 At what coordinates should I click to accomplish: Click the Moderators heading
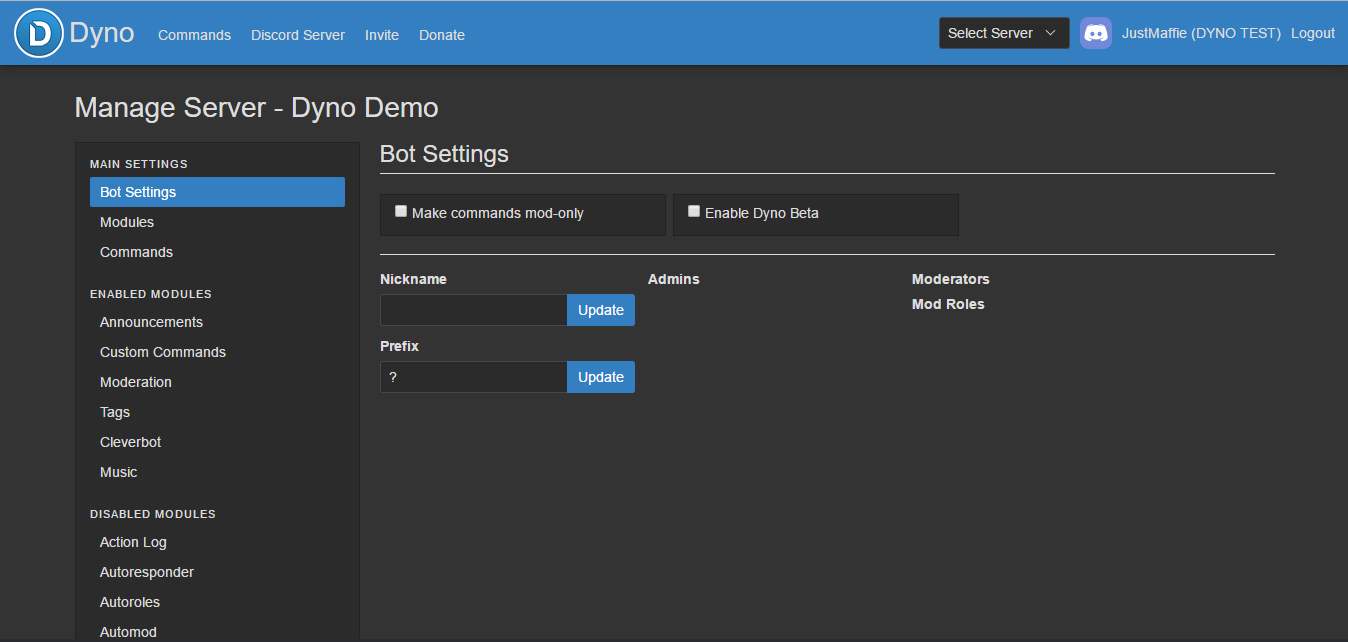tap(951, 279)
